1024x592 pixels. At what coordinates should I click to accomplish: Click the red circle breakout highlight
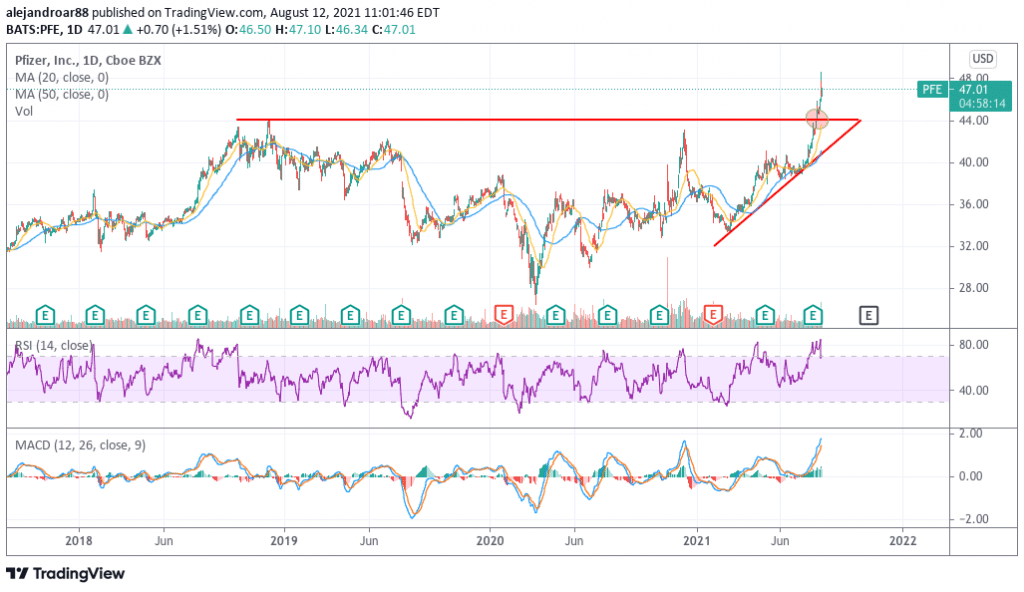coord(817,119)
